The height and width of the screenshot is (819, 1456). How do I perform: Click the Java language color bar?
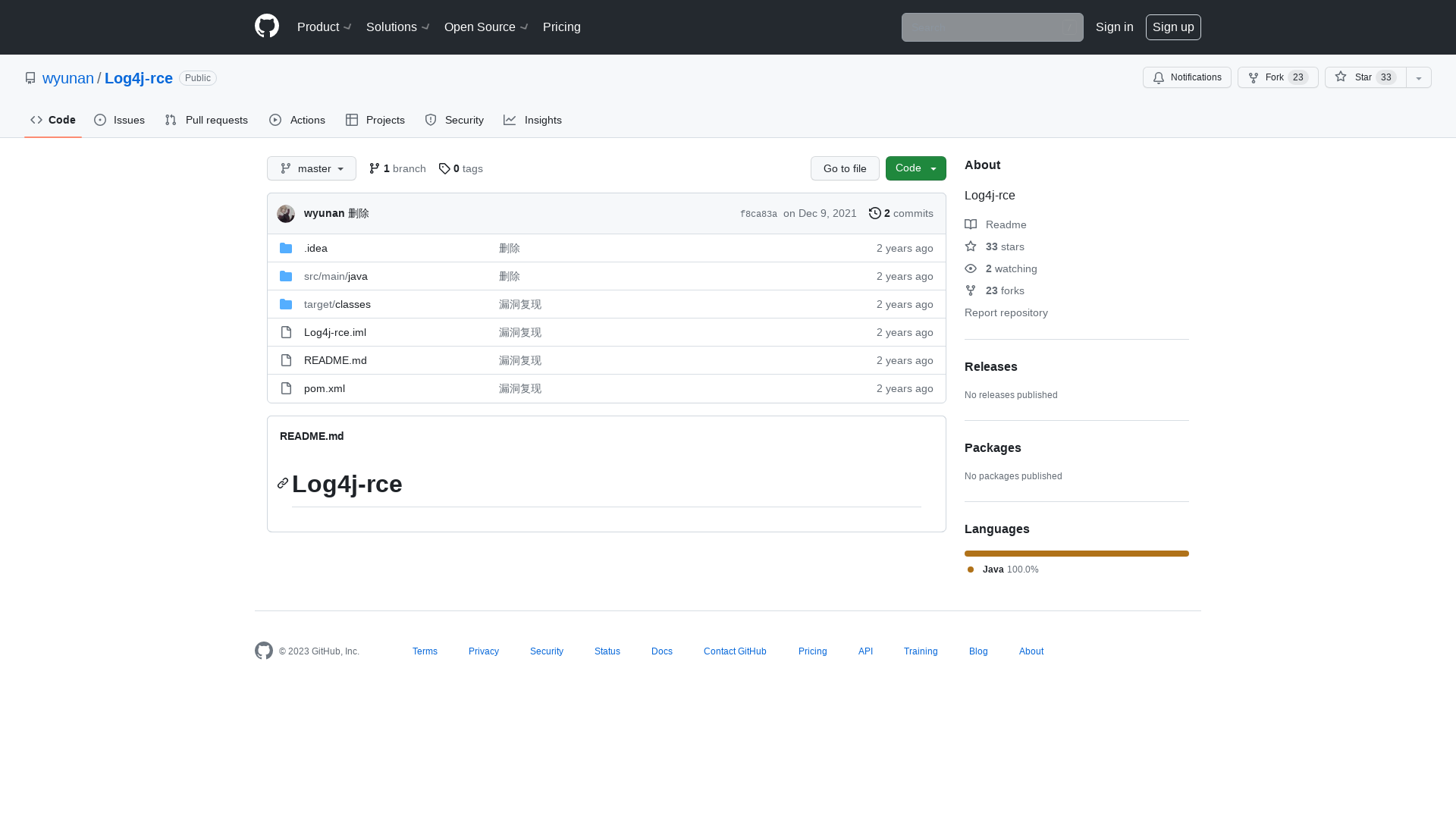(1077, 554)
